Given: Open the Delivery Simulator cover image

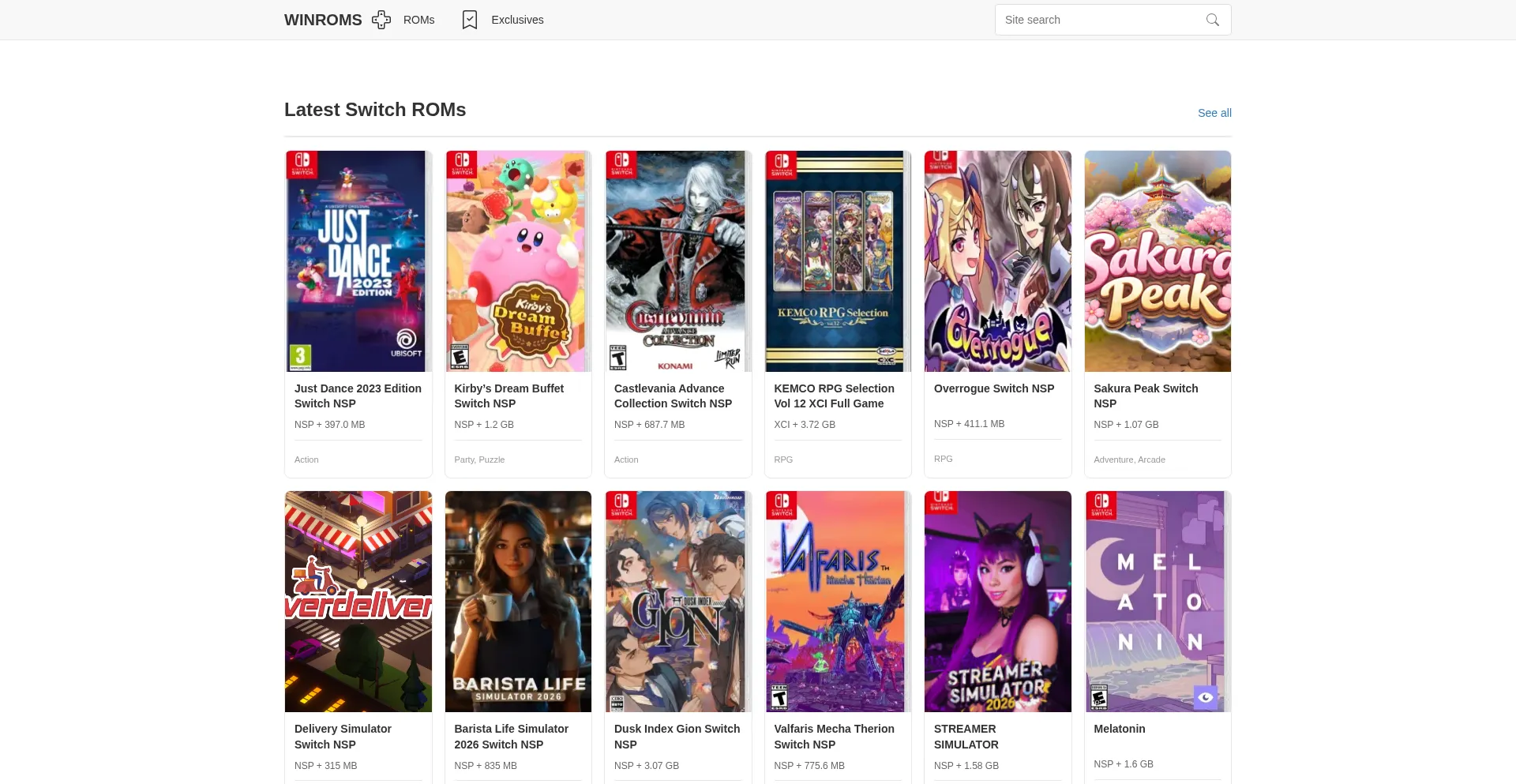Looking at the screenshot, I should pos(358,602).
